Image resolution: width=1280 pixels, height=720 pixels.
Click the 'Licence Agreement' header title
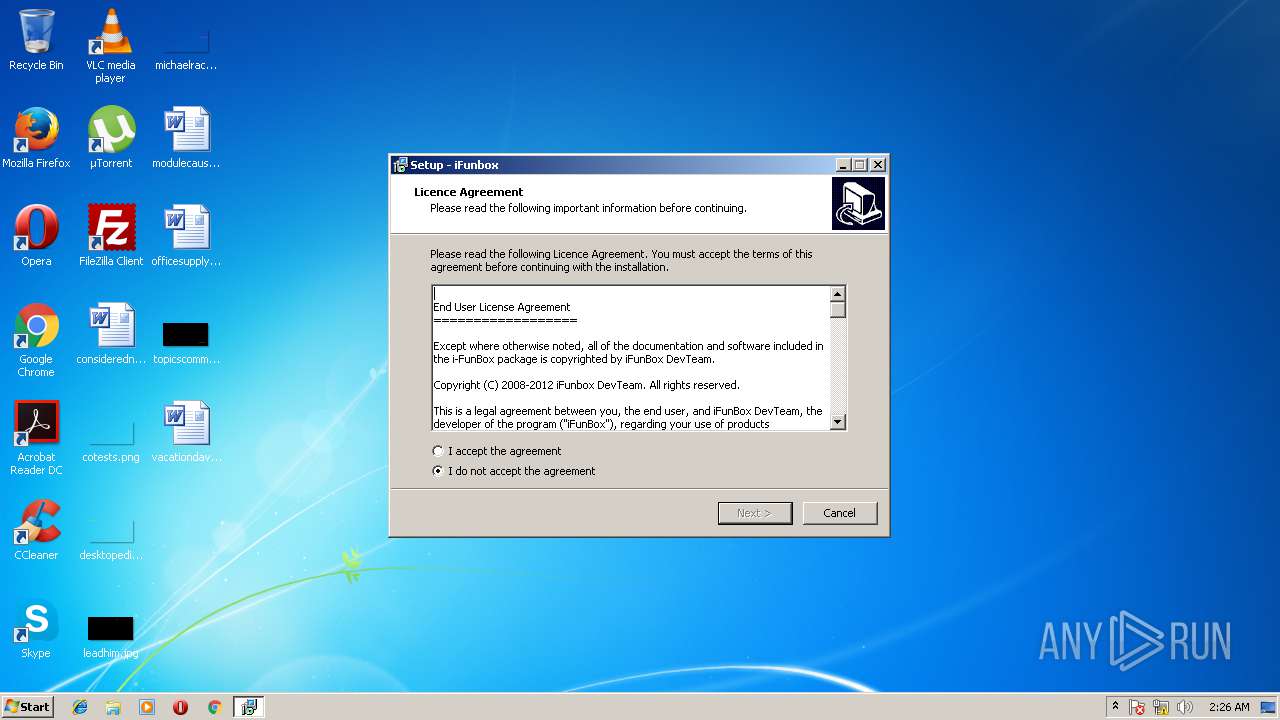(x=469, y=192)
